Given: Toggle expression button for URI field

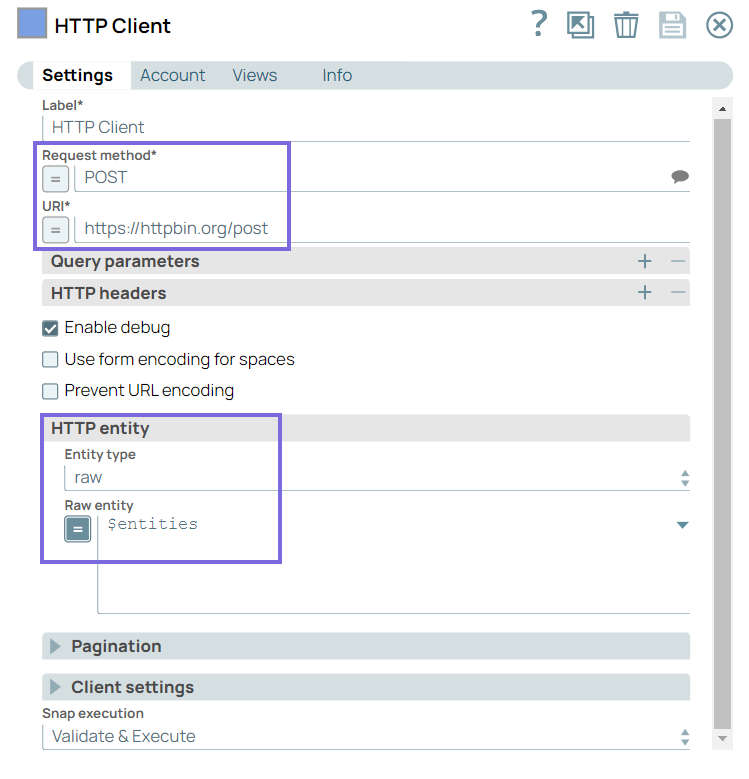Looking at the screenshot, I should coord(56,229).
